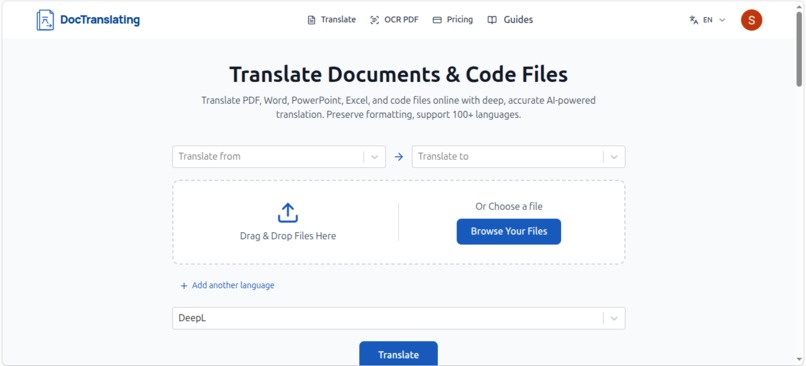The image size is (806, 366).
Task: Open the OCR PDF menu item
Action: pyautogui.click(x=394, y=20)
